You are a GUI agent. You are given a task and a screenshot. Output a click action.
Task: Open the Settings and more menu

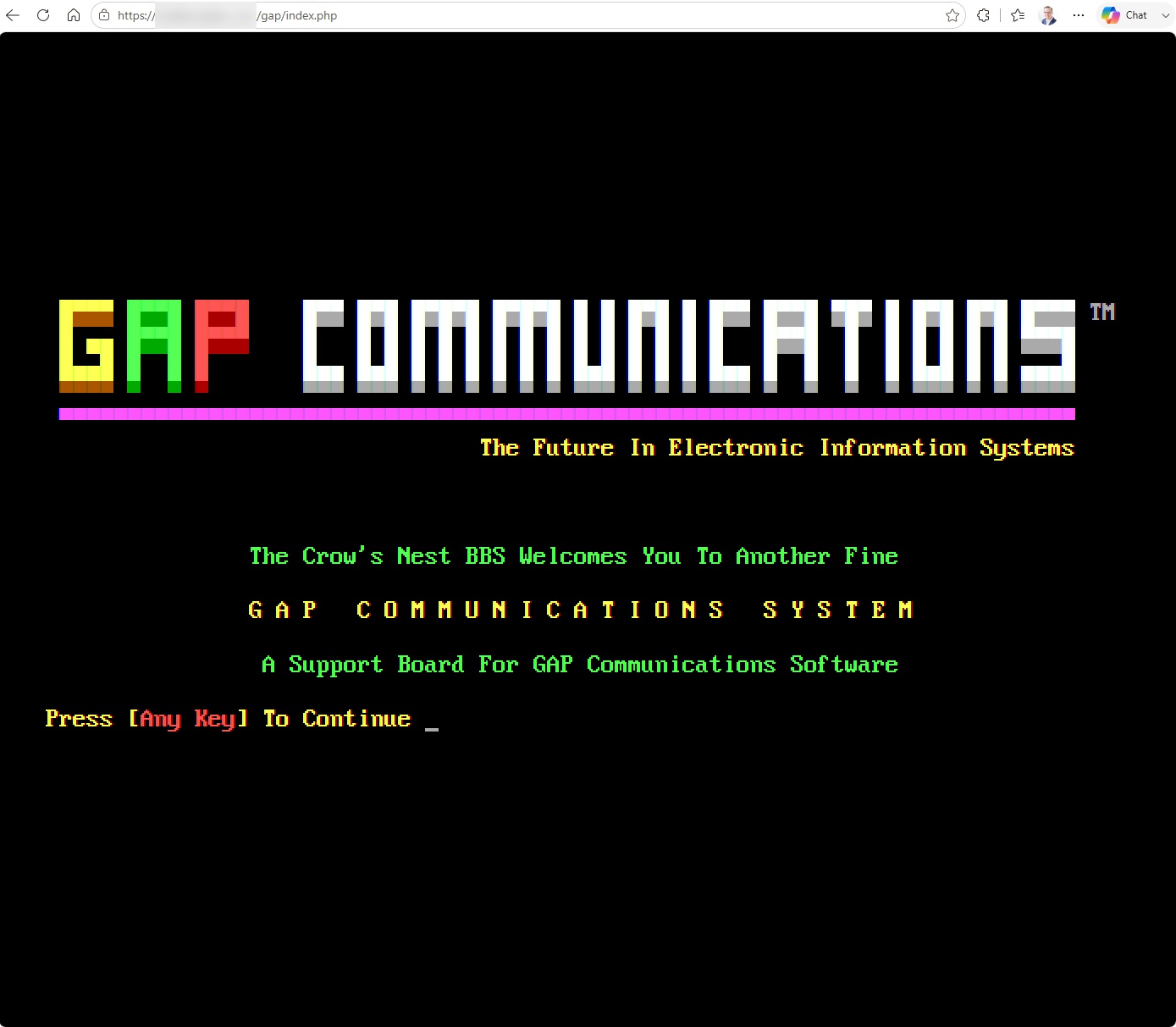tap(1079, 15)
